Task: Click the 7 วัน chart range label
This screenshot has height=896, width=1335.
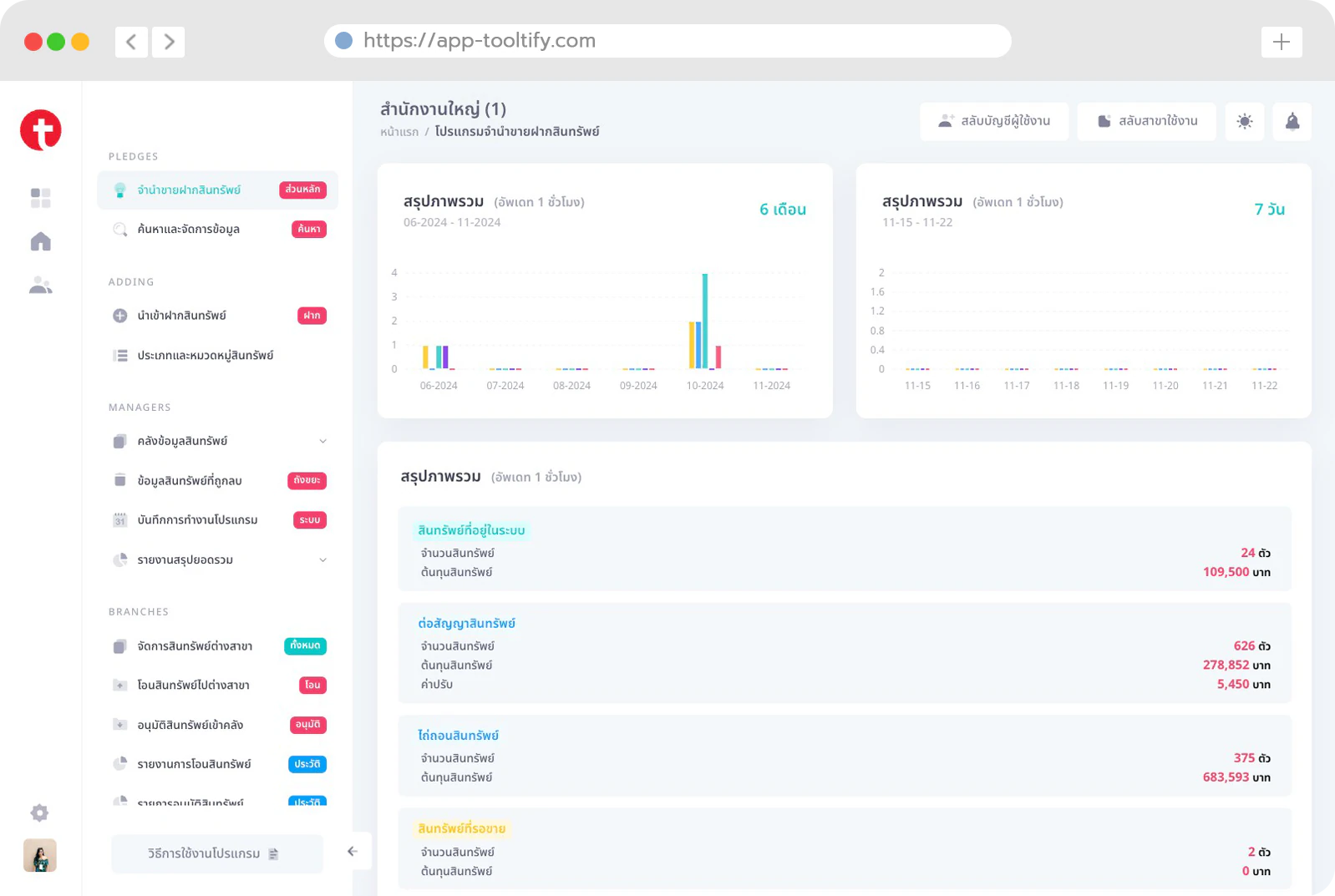Action: (1270, 210)
